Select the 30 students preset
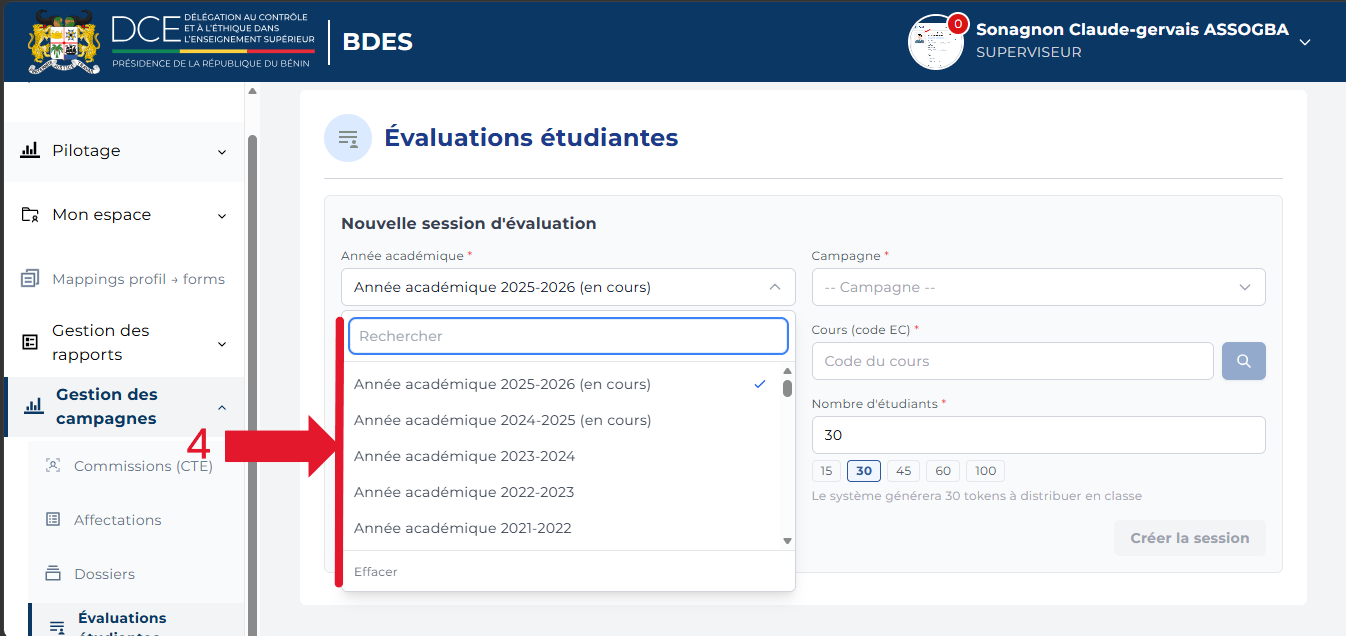This screenshot has width=1346, height=636. (864, 471)
